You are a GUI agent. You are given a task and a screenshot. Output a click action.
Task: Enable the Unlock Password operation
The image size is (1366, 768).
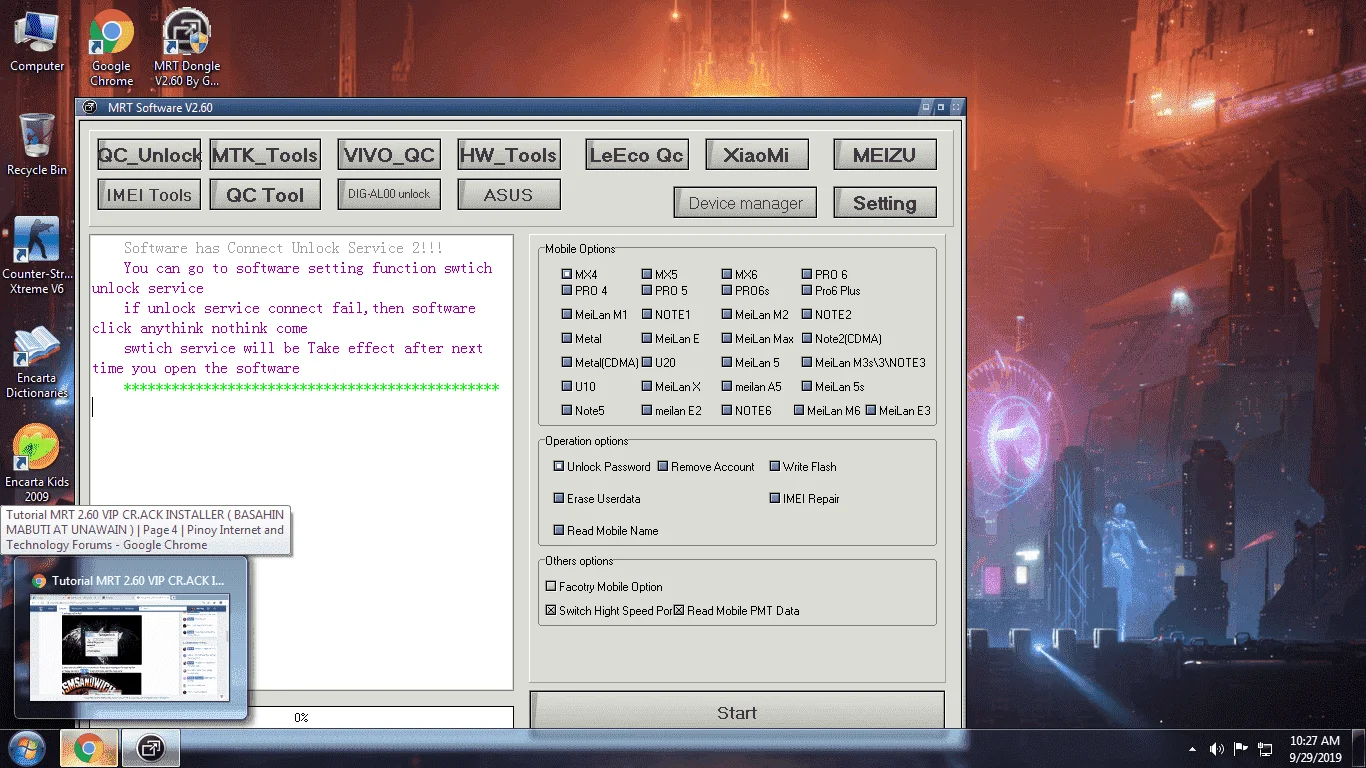click(x=559, y=466)
